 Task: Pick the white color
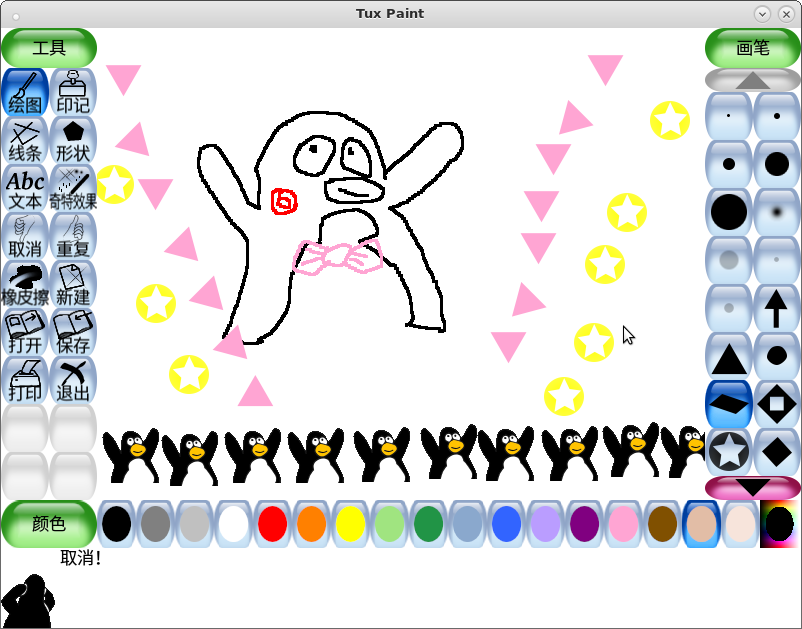coord(233,524)
